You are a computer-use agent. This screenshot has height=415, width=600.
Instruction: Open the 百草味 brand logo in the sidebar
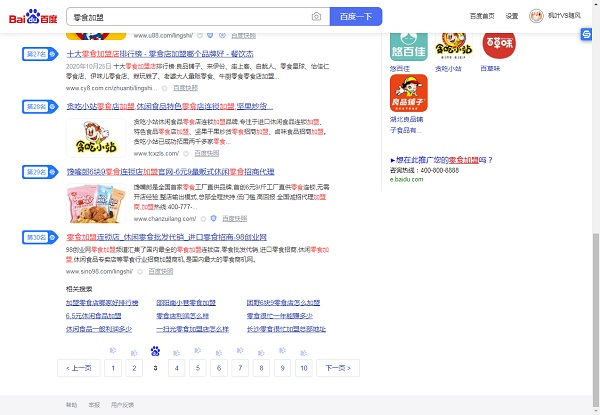click(499, 45)
